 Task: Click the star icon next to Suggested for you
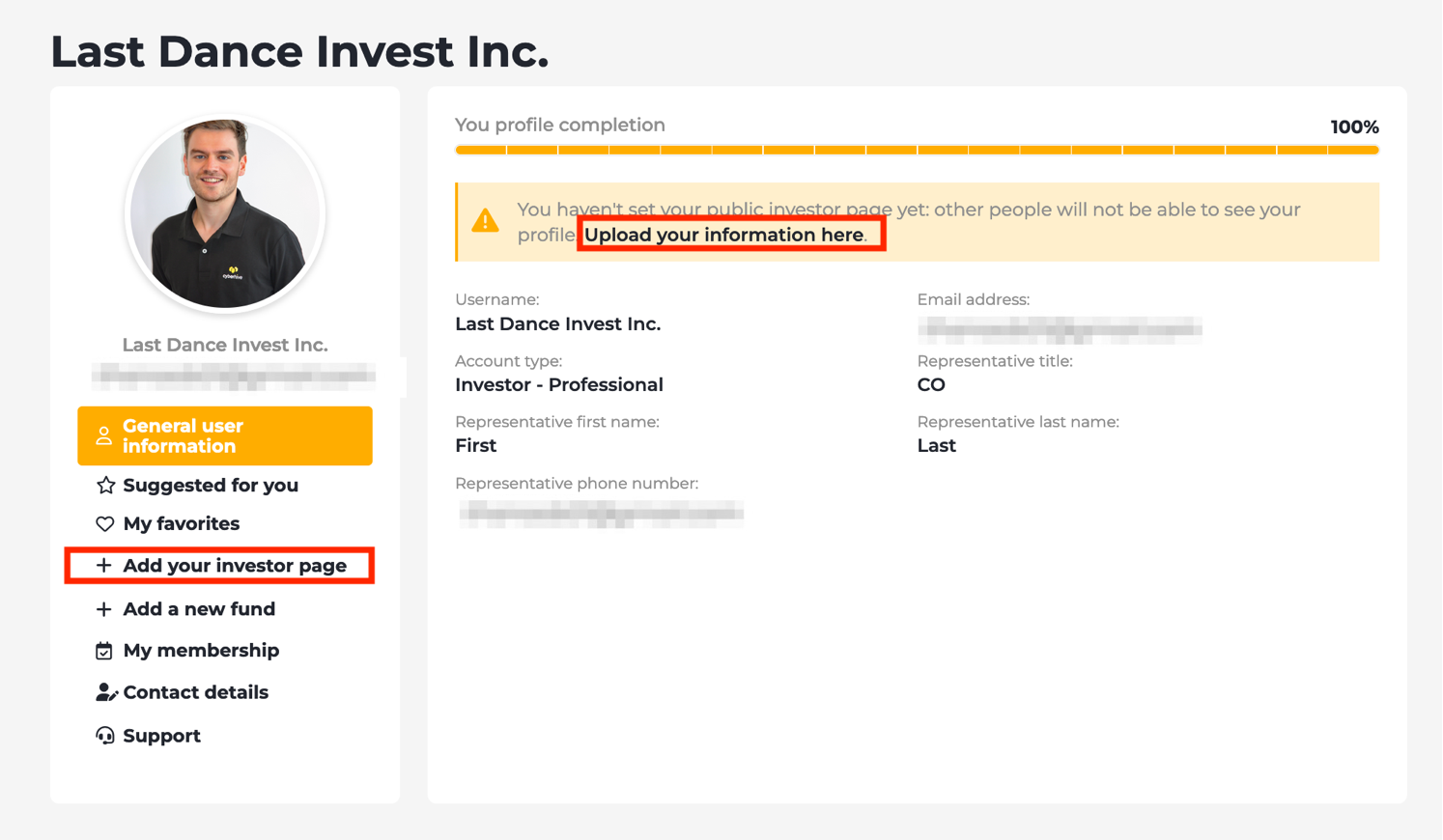[x=104, y=486]
